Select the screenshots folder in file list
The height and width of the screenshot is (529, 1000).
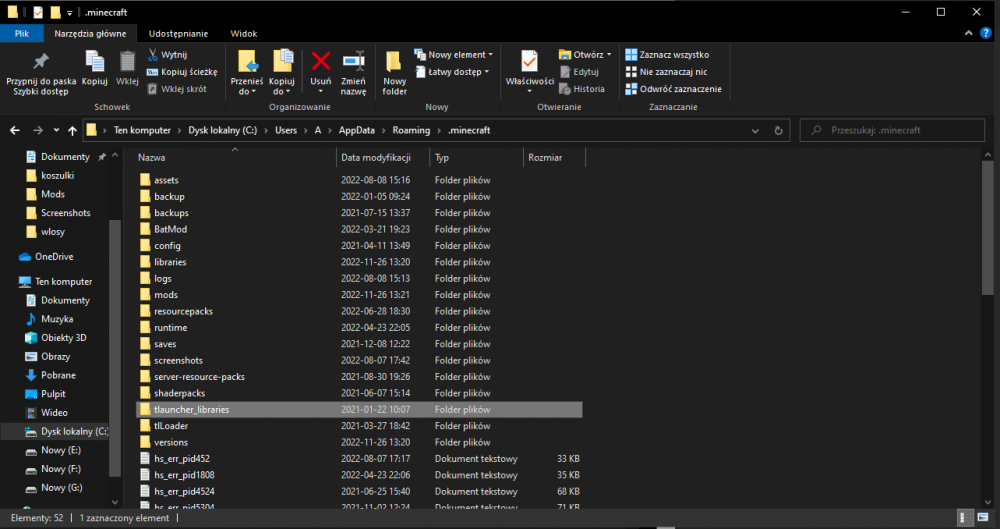(x=178, y=360)
